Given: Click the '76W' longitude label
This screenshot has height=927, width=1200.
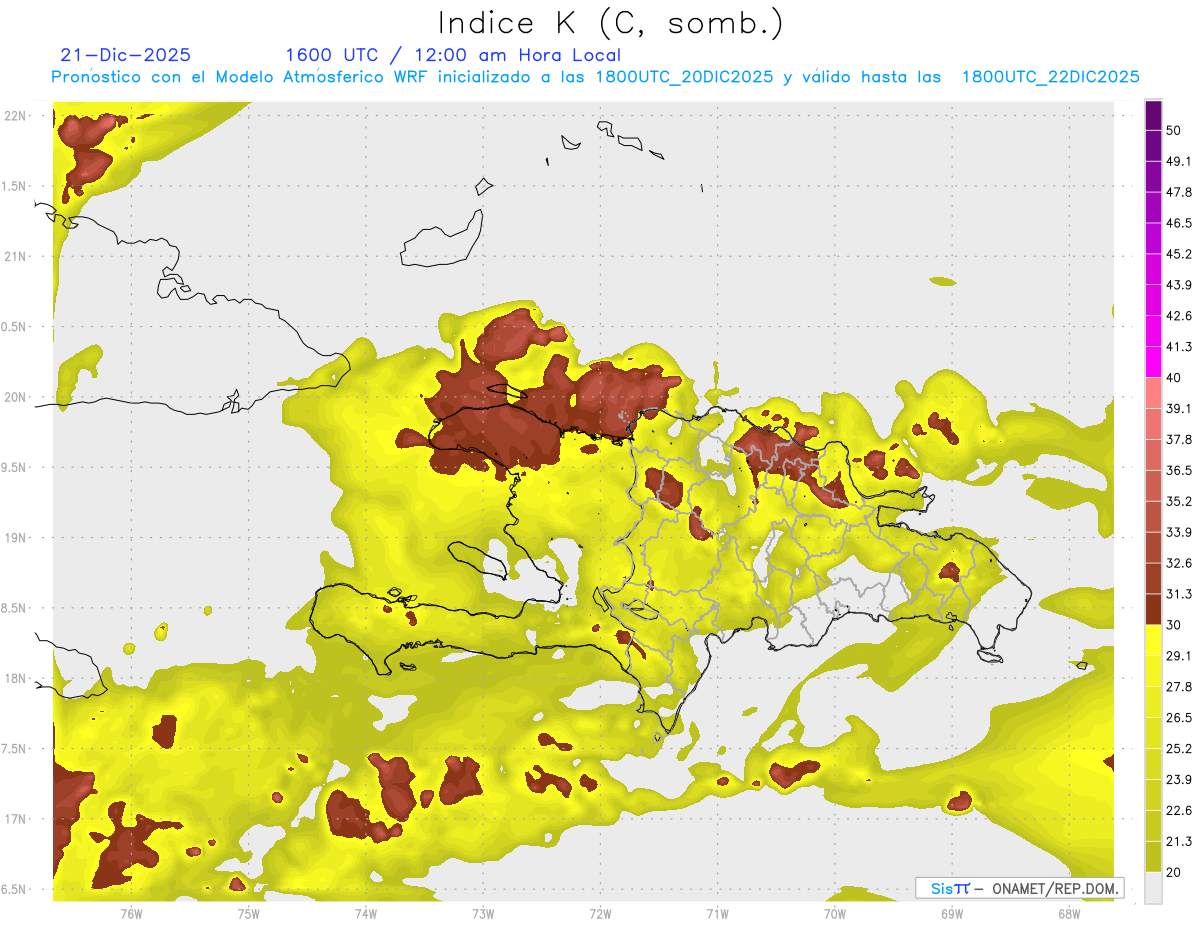Looking at the screenshot, I should tap(131, 913).
